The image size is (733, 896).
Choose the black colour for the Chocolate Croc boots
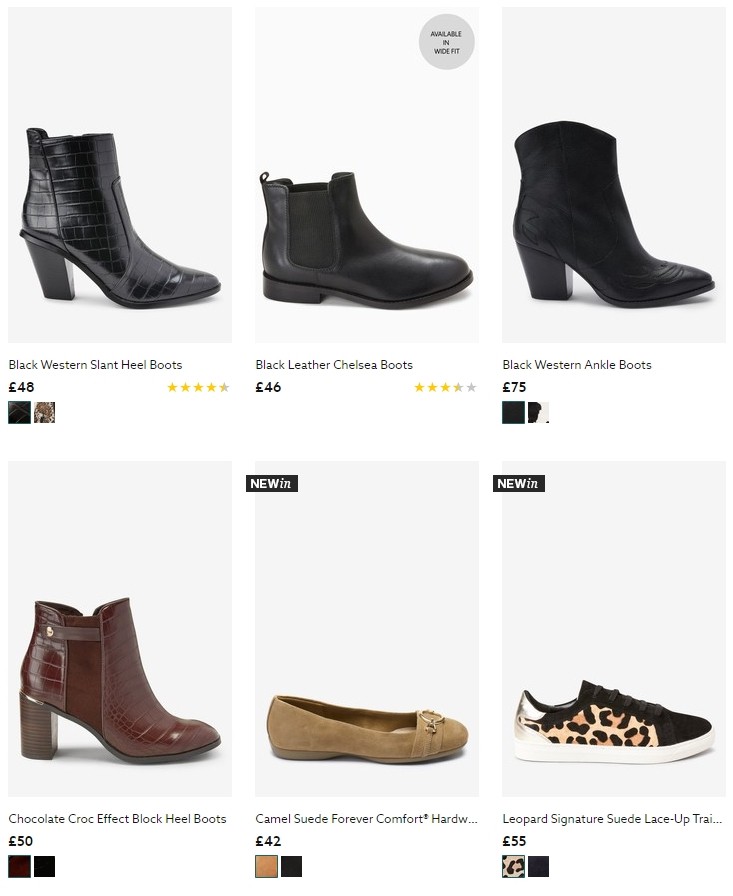[44, 866]
